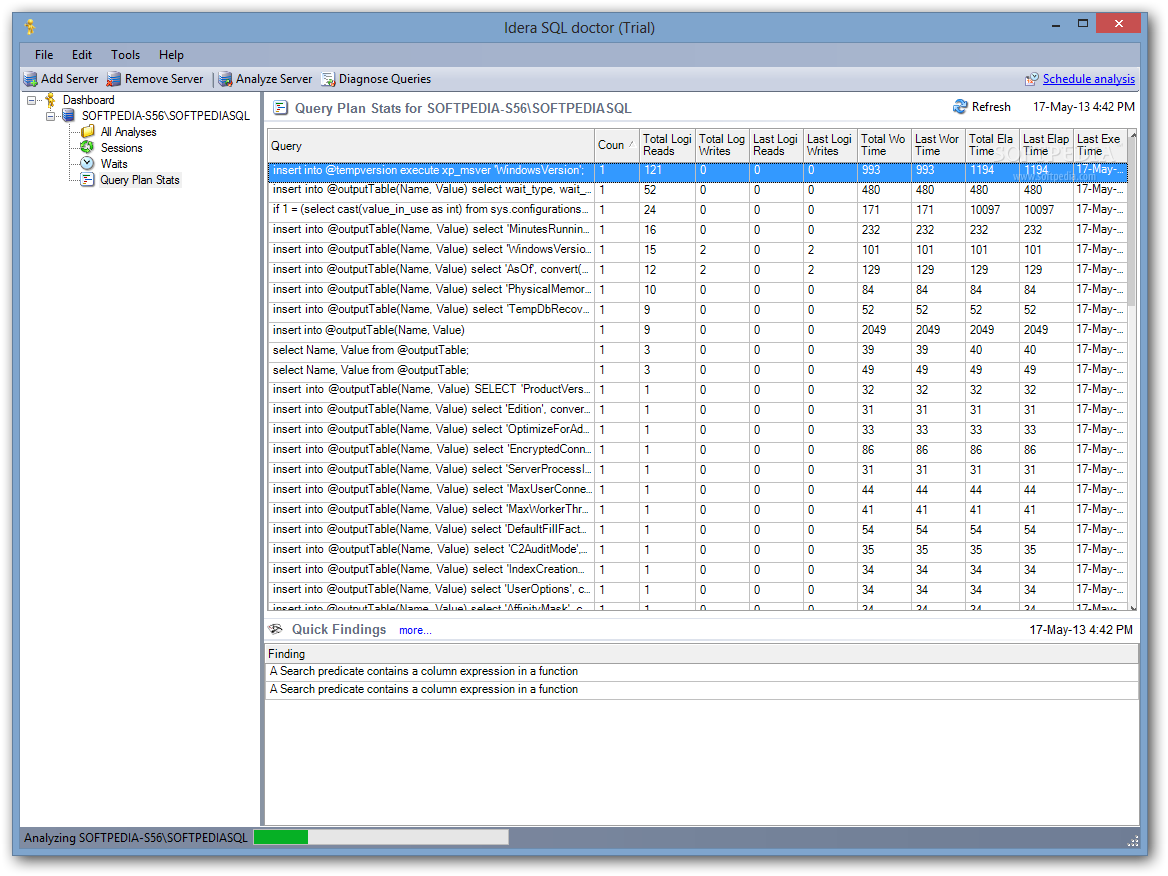Sort by Total Logi Reads column header
The width and height of the screenshot is (1168, 876).
pos(667,145)
